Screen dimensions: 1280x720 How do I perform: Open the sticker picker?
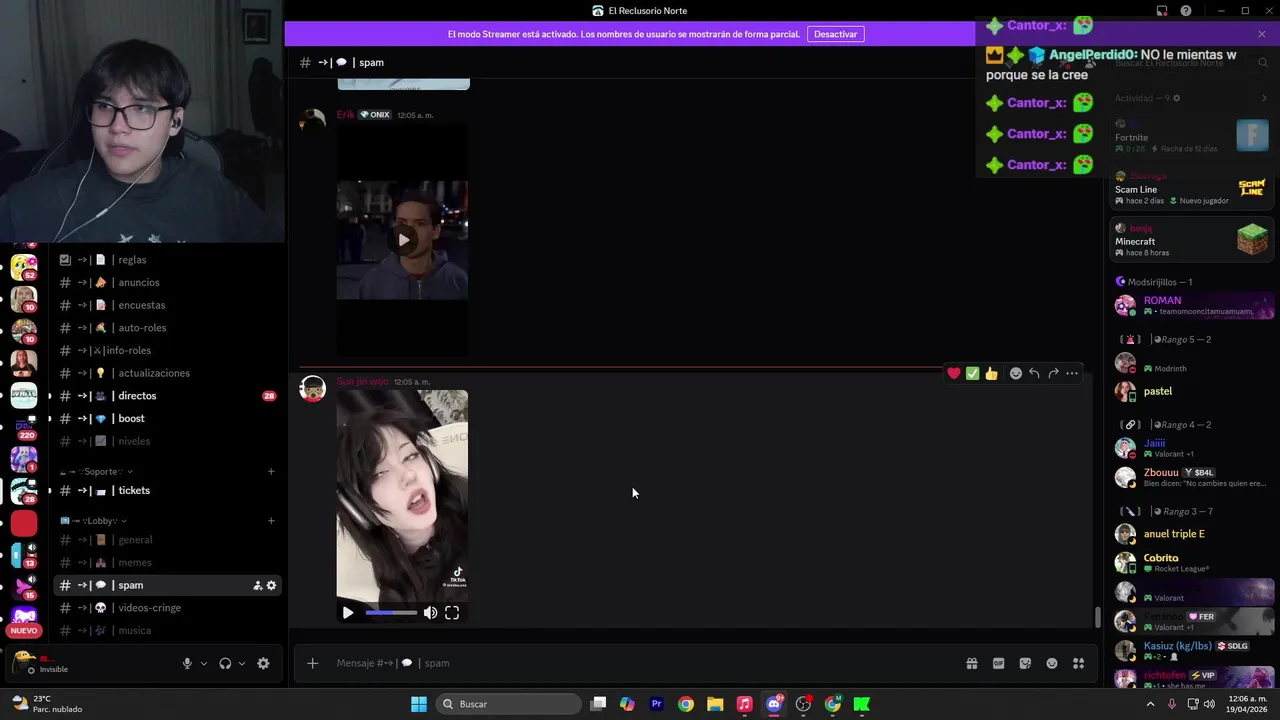[x=1025, y=663]
